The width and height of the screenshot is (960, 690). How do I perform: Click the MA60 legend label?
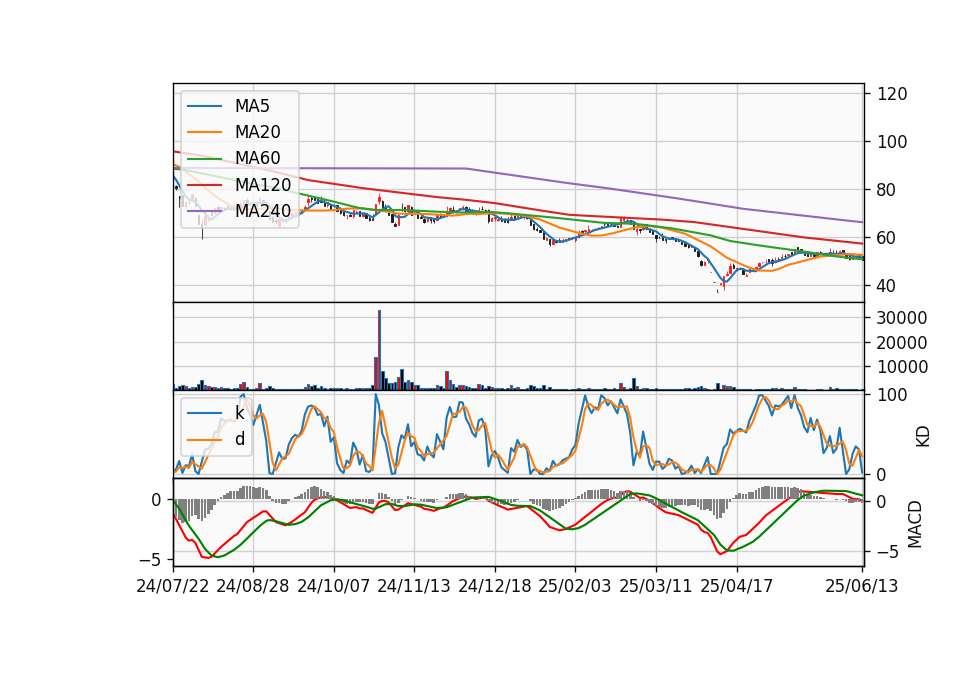(x=257, y=158)
